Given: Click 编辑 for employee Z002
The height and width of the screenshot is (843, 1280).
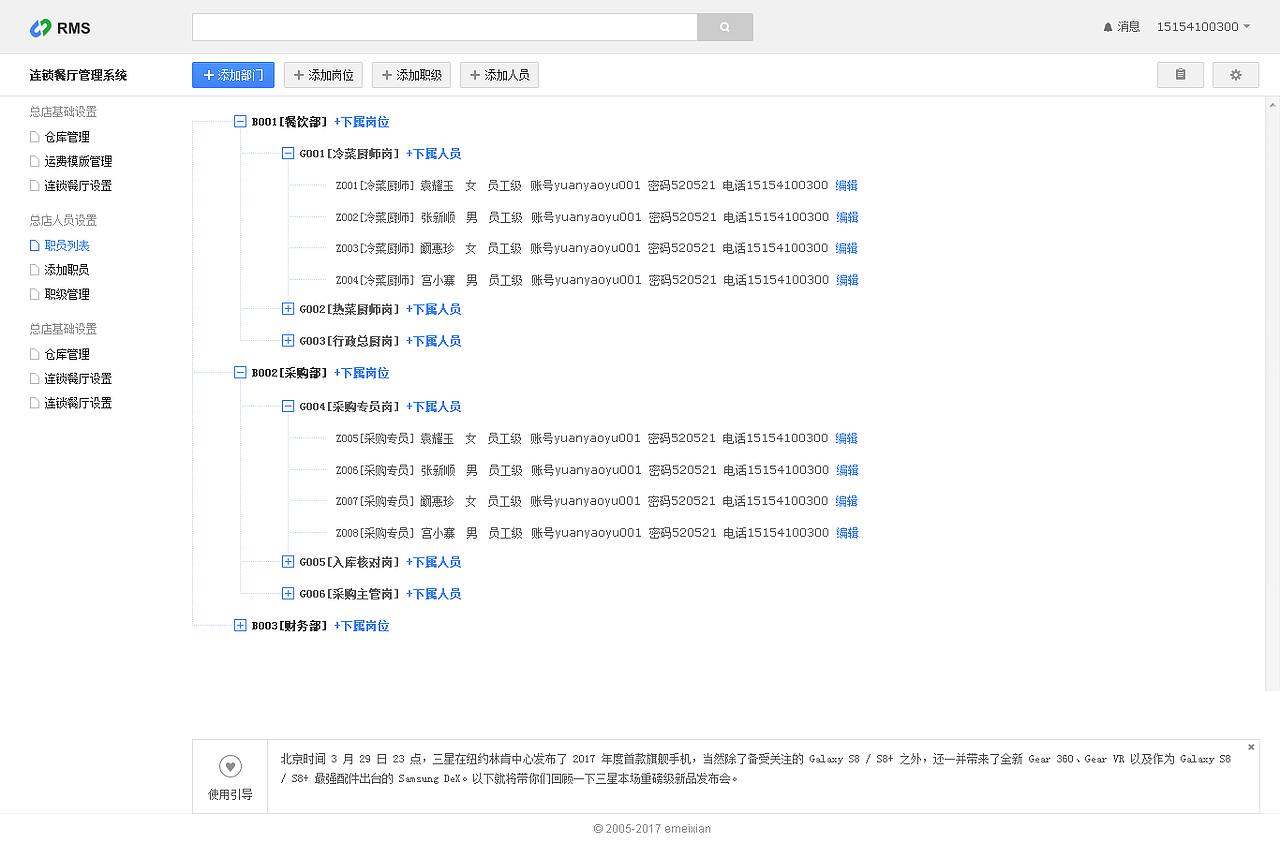Looking at the screenshot, I should (847, 217).
